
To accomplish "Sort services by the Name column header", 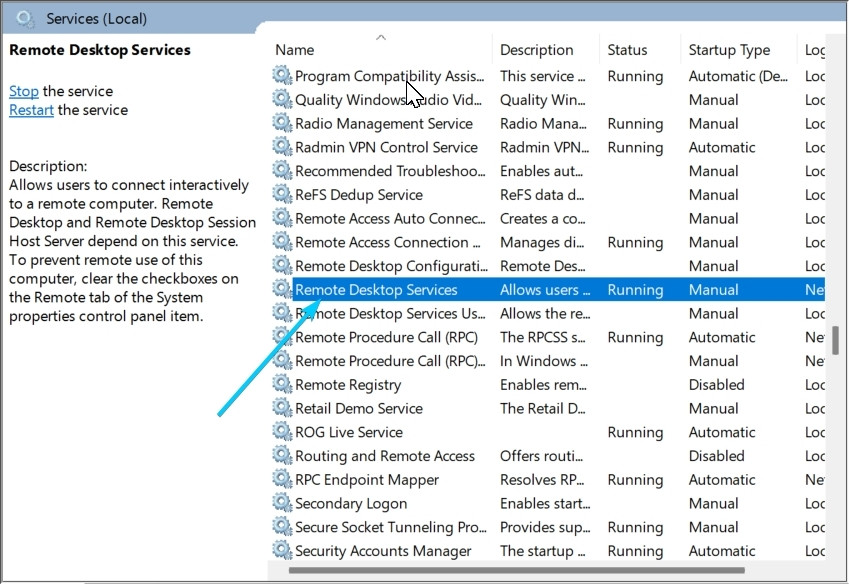I will 294,50.
